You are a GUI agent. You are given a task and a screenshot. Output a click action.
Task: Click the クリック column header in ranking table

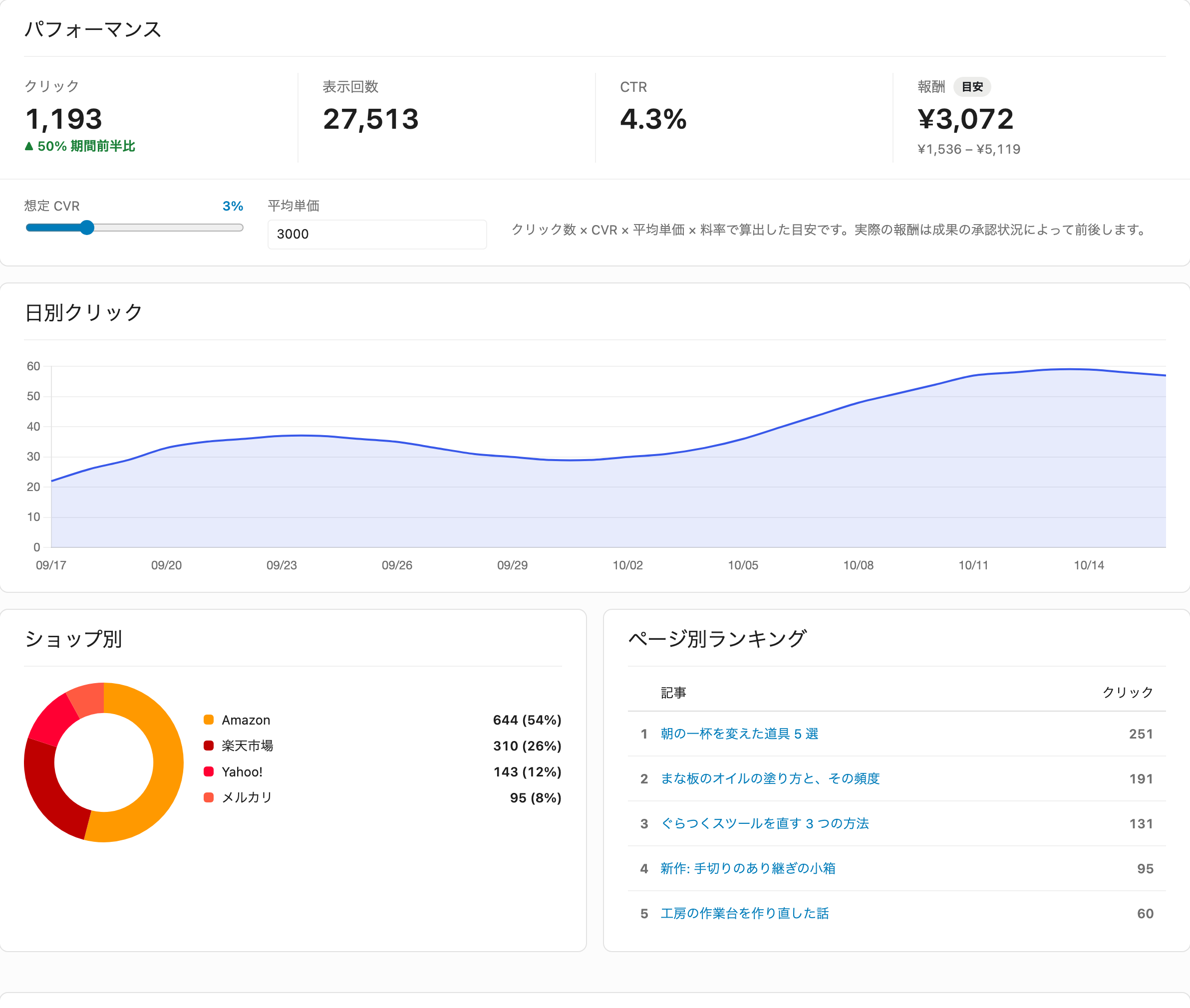(1127, 692)
